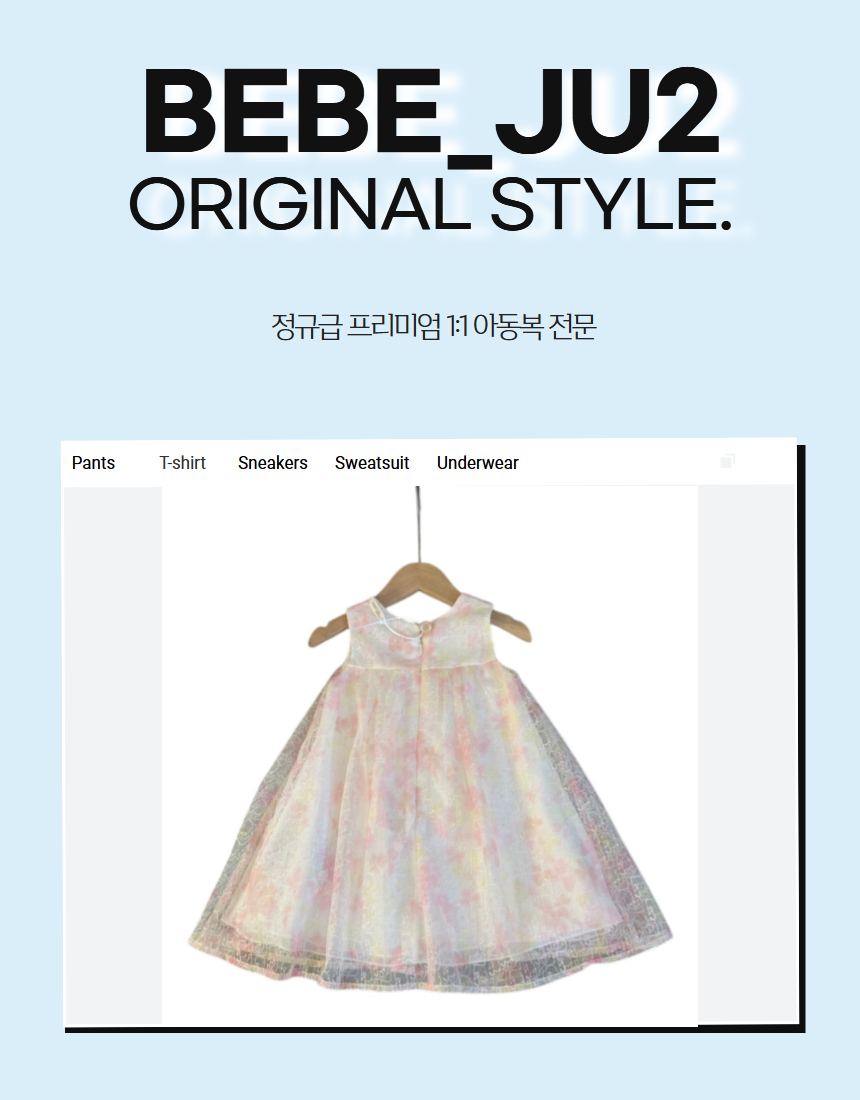860x1100 pixels.
Task: Open the Underwear category tab
Action: tap(478, 463)
